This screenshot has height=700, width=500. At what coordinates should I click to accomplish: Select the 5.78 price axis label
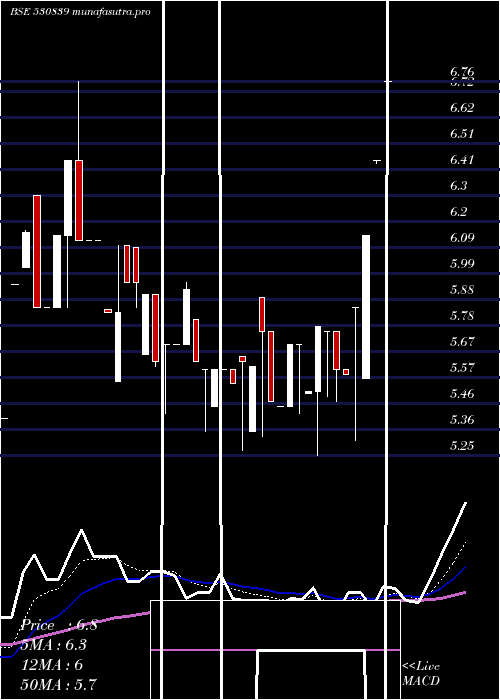[x=462, y=316]
